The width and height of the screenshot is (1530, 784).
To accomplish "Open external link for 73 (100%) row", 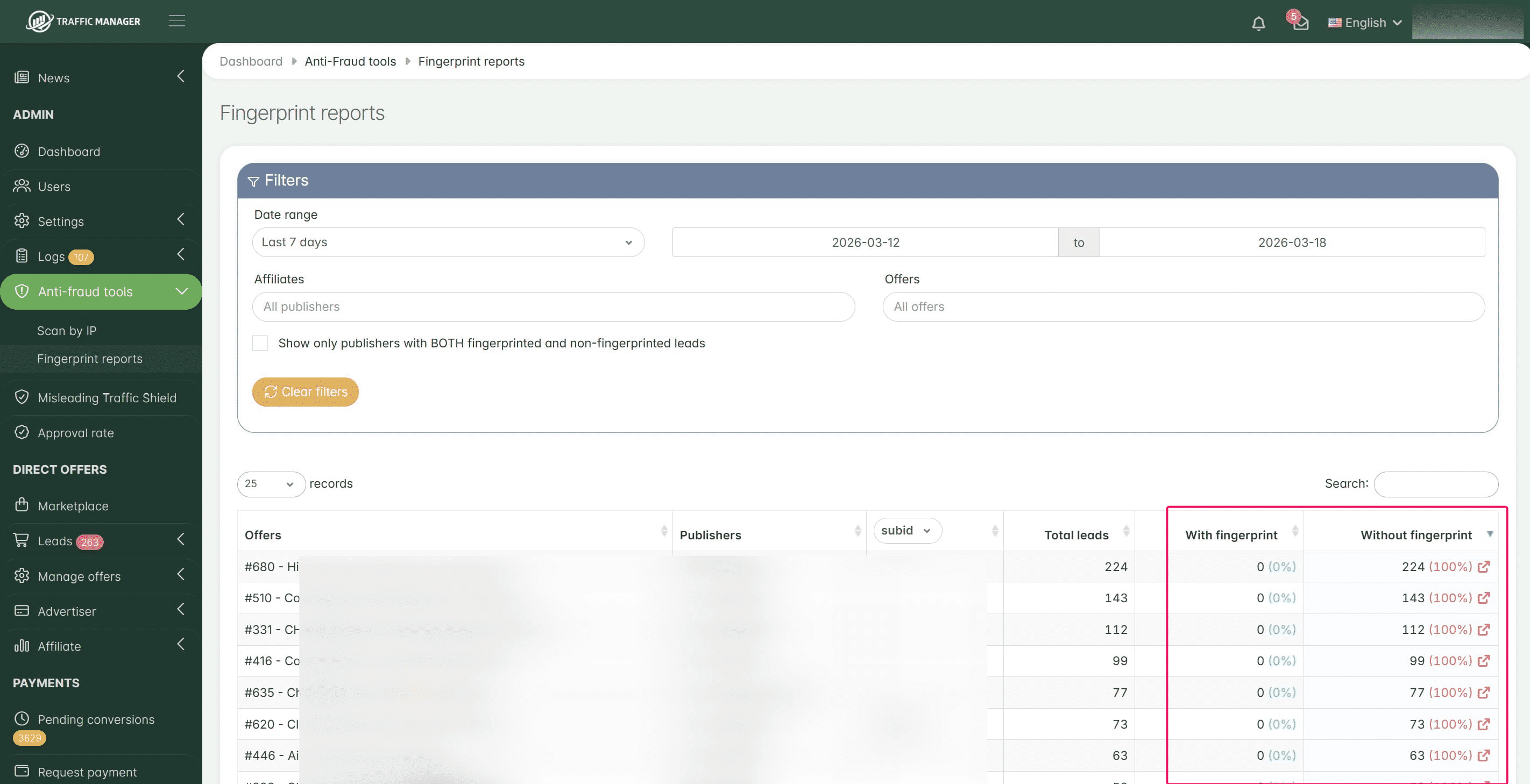I will tap(1483, 724).
